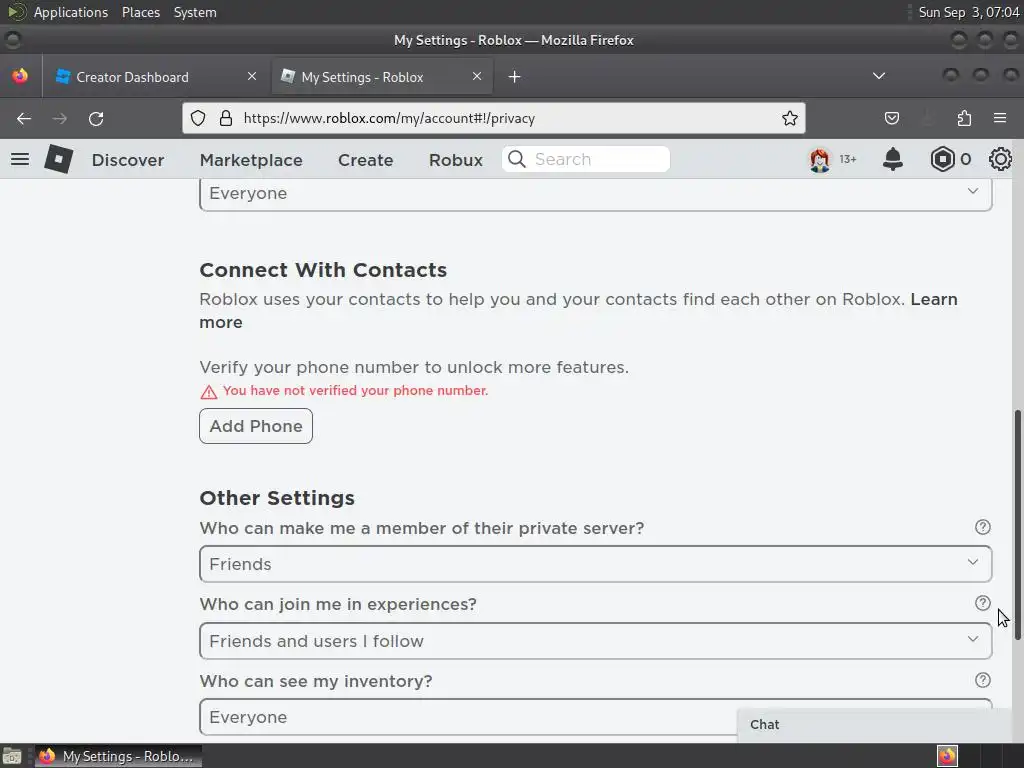Close the My Settings - Roblox tab
1024x768 pixels.
[x=477, y=76]
